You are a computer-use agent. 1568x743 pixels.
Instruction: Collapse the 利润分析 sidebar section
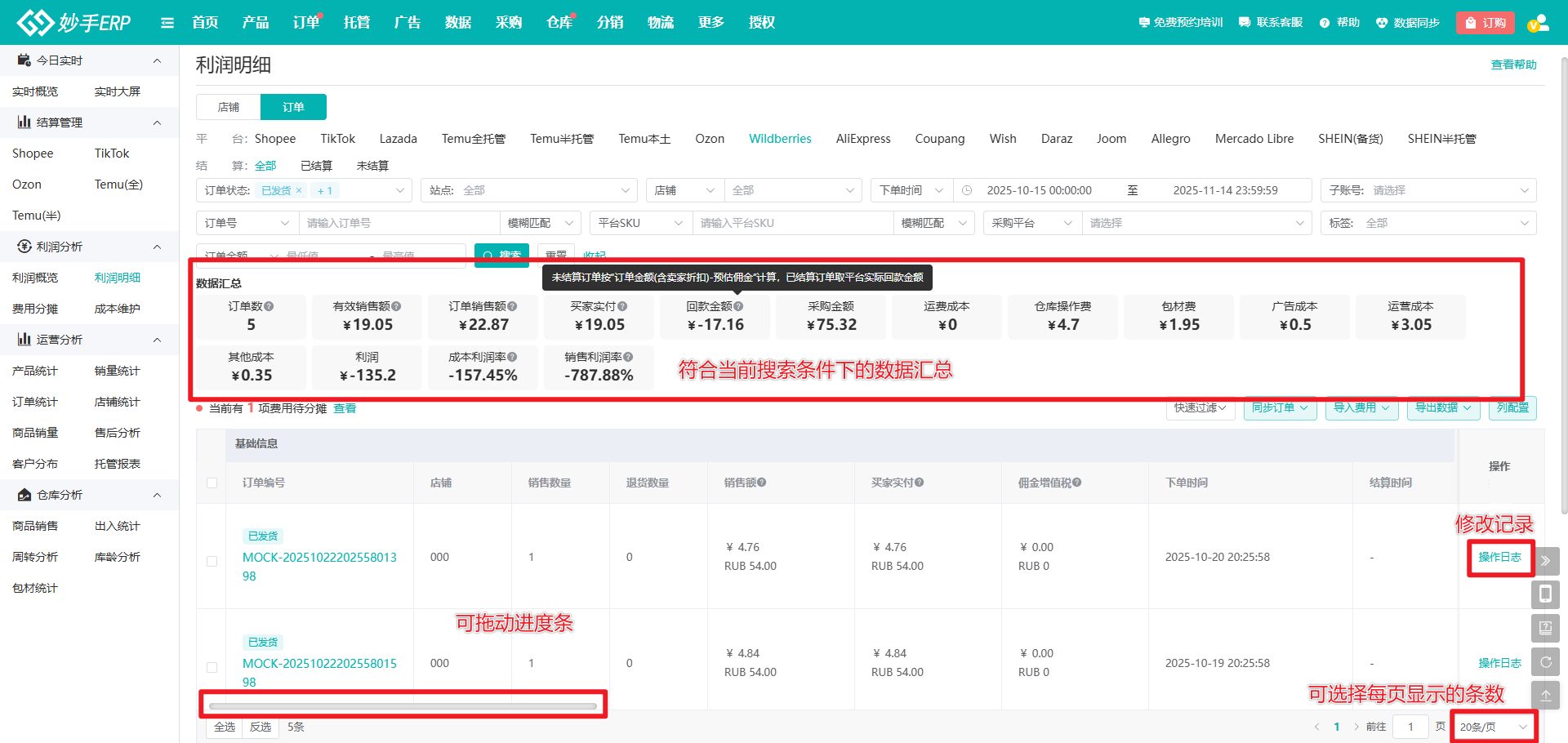[x=157, y=247]
